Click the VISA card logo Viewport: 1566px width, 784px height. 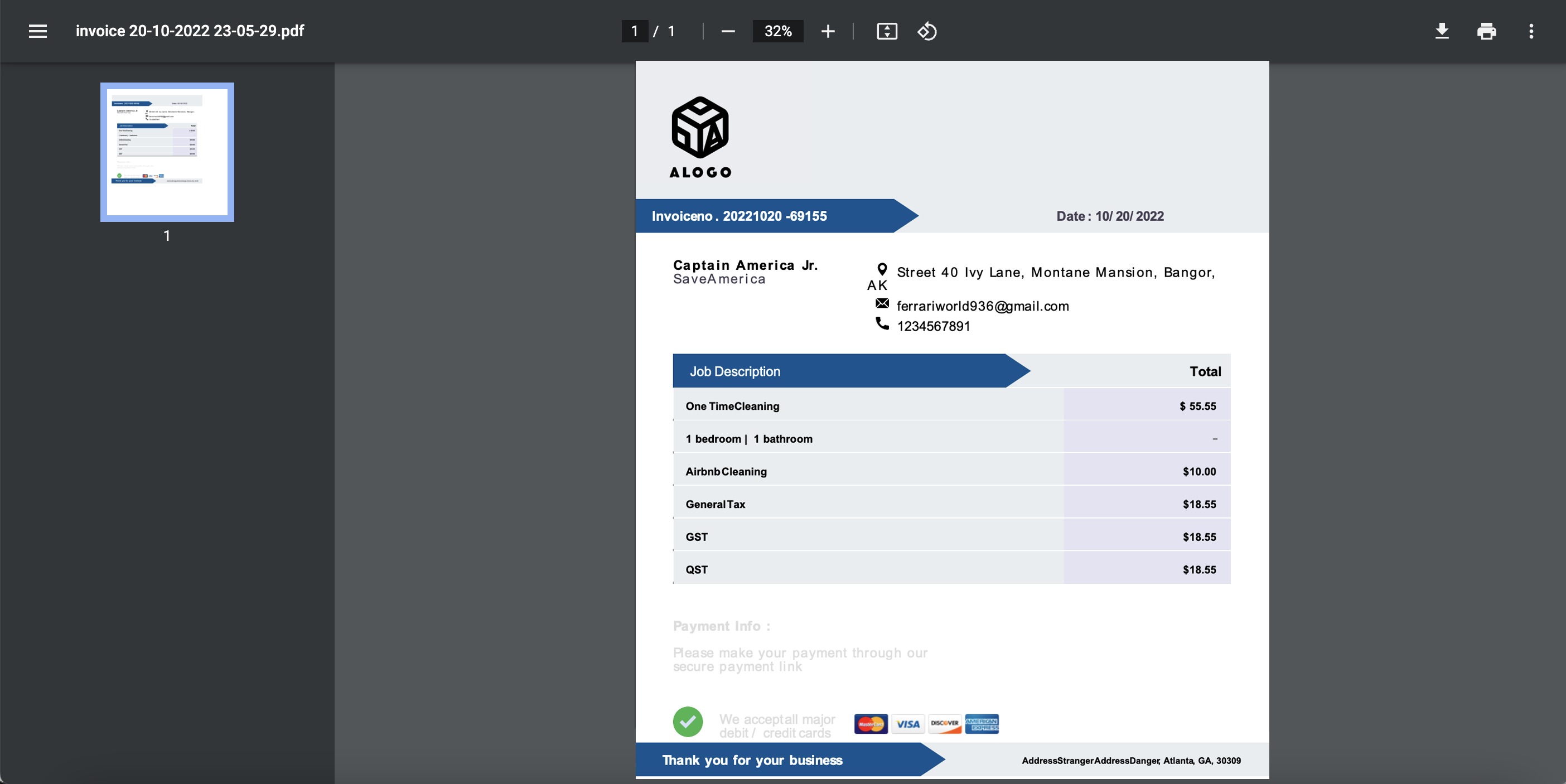point(907,724)
